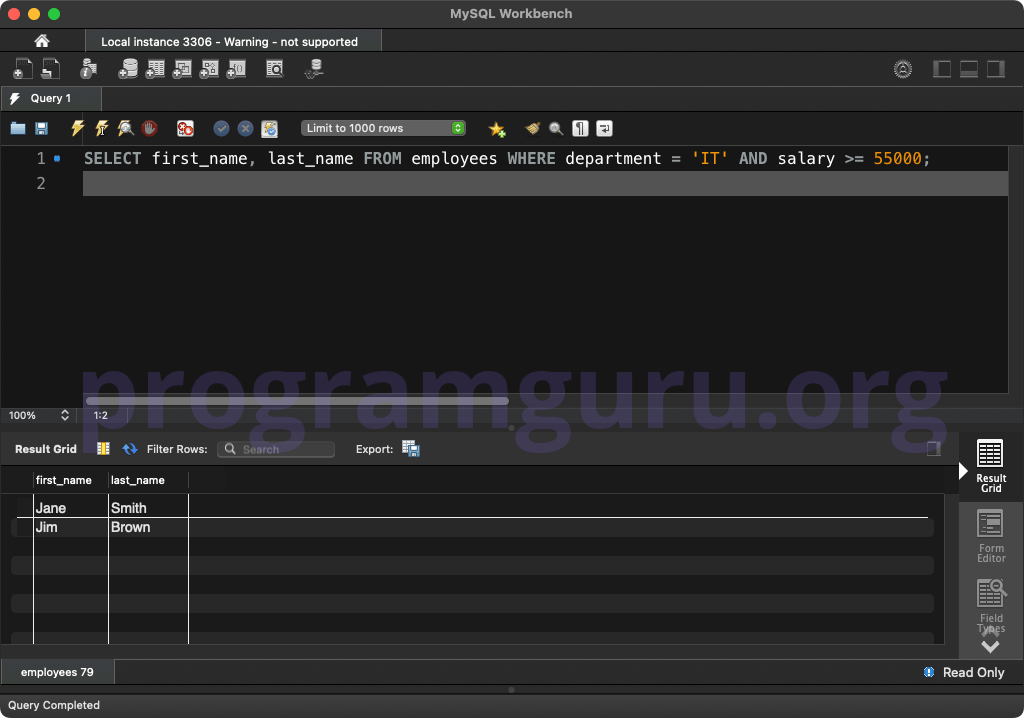
Task: Open SQL script file in new tab
Action: 51,69
